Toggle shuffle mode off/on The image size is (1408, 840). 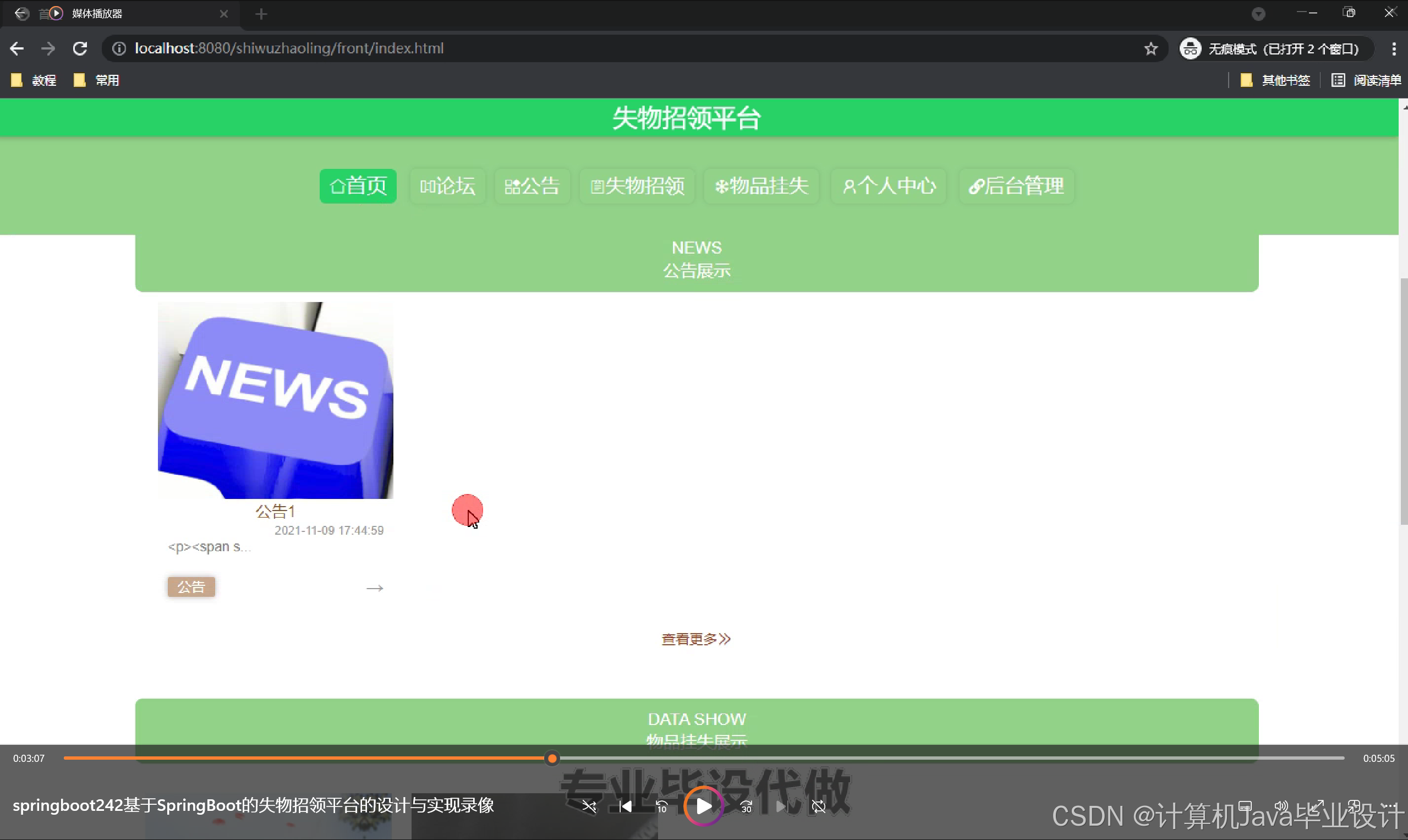click(x=589, y=806)
